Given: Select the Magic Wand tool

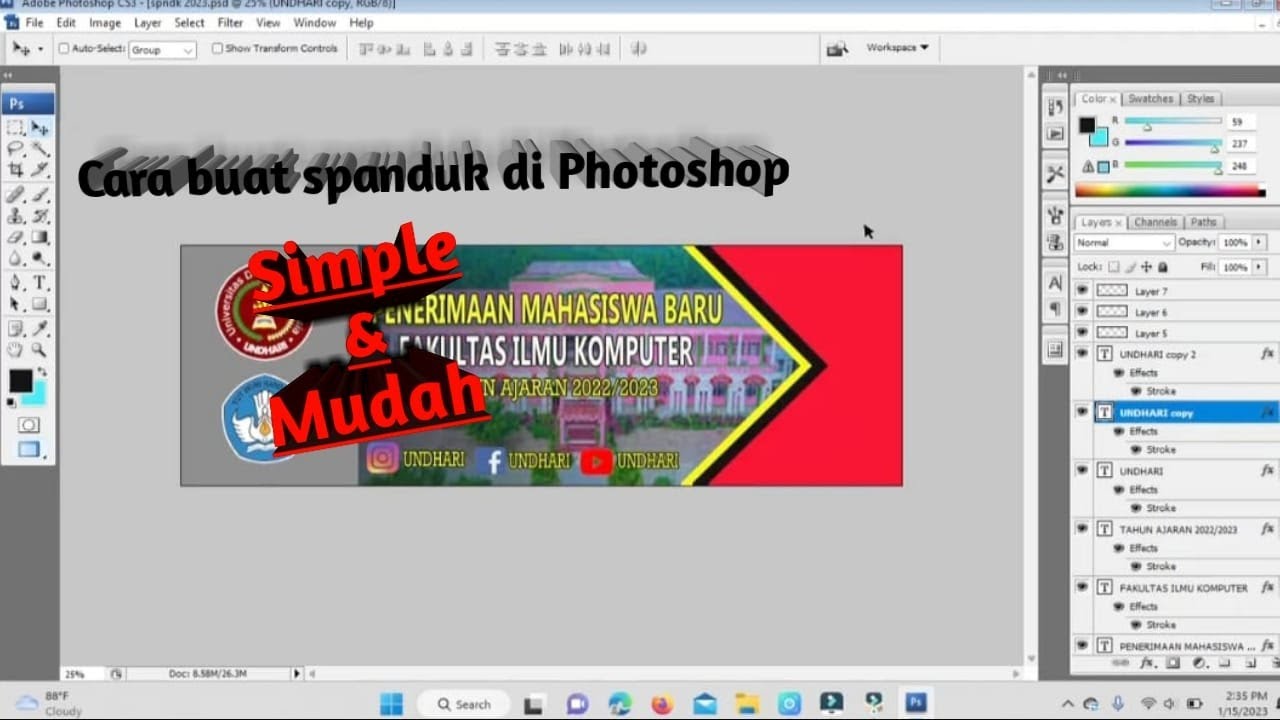Looking at the screenshot, I should [40, 148].
